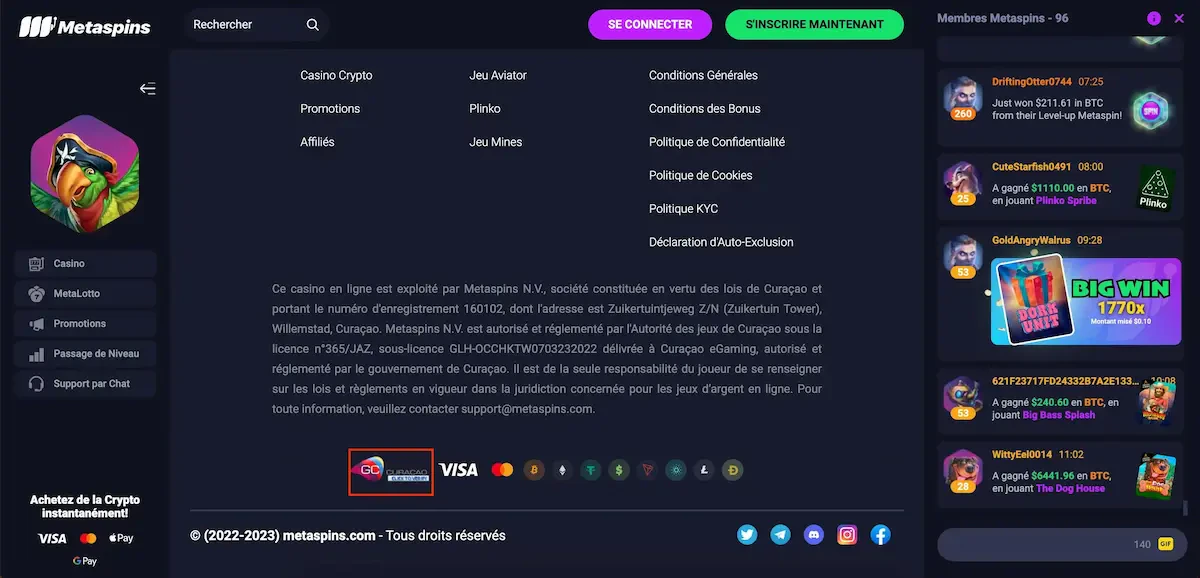
Task: Click the Litecoin icon in the footer
Action: (x=705, y=469)
